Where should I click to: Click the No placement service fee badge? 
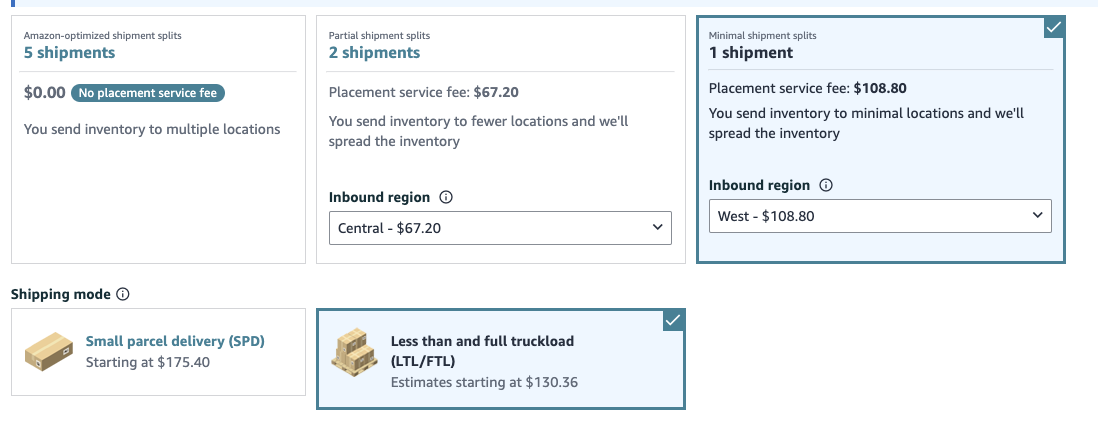click(148, 93)
